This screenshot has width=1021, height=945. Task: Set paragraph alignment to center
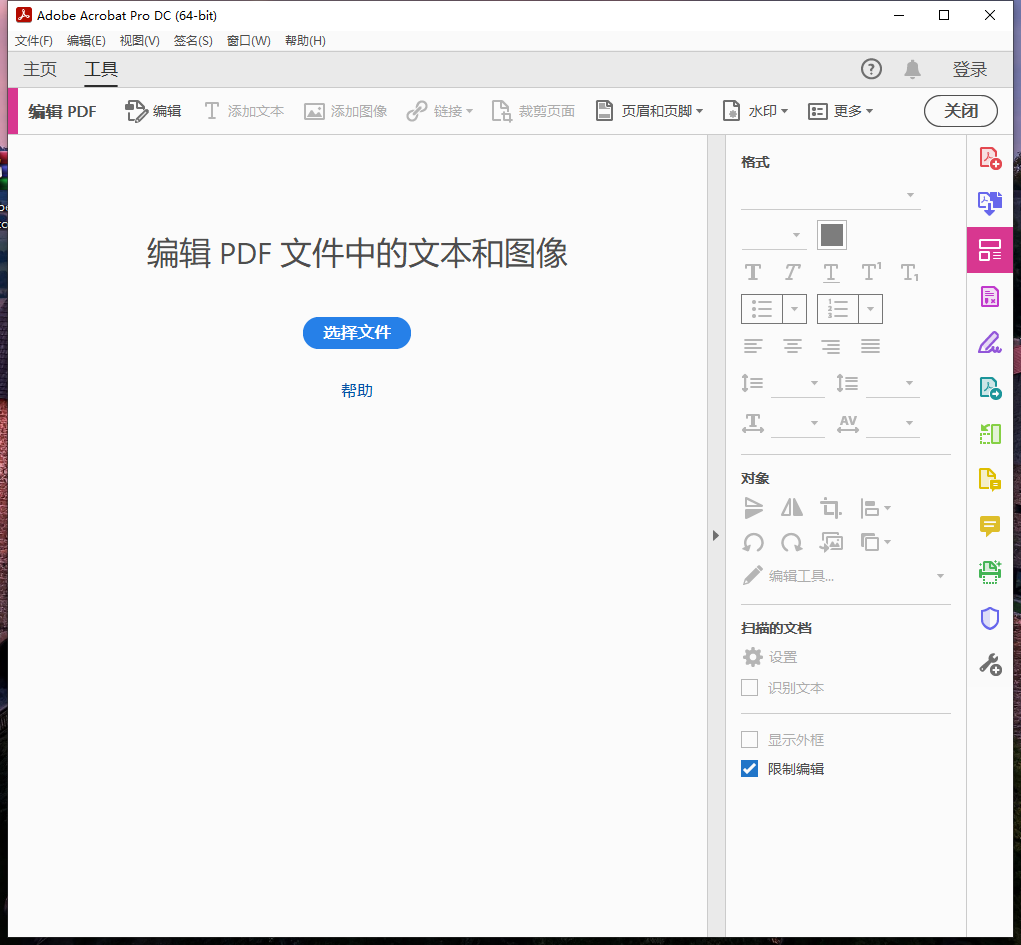[x=792, y=345]
